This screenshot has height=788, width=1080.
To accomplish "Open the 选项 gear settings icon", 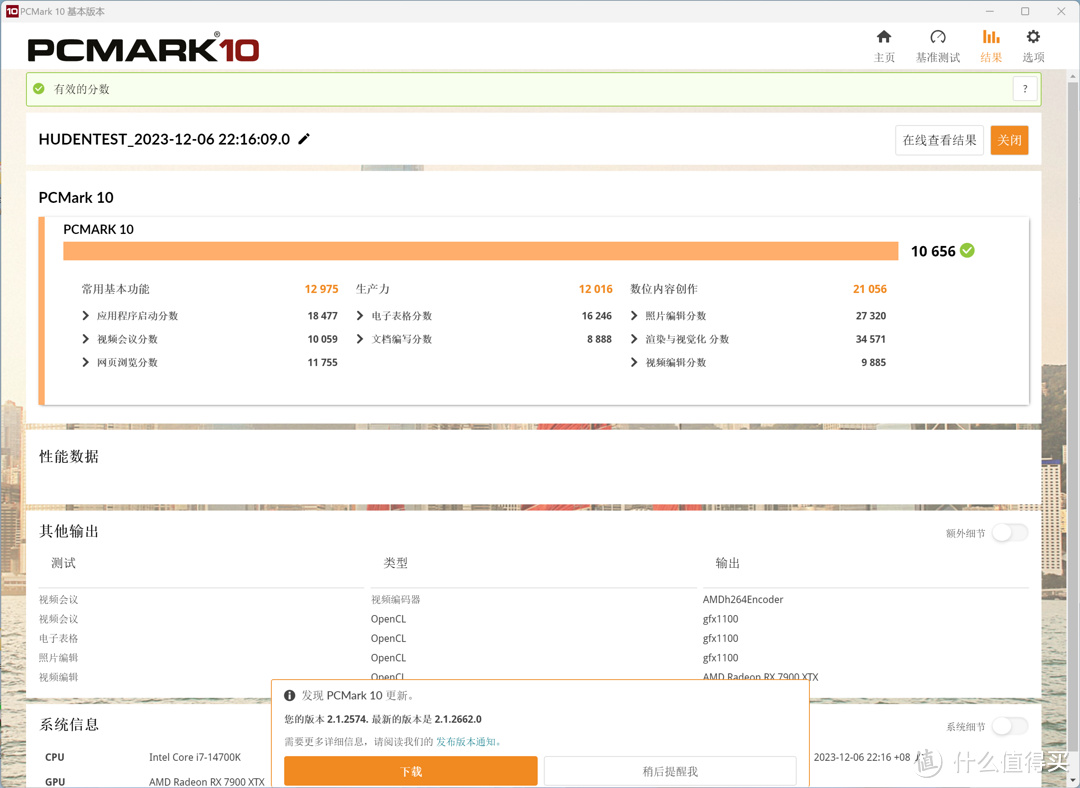I will pos(1033,37).
